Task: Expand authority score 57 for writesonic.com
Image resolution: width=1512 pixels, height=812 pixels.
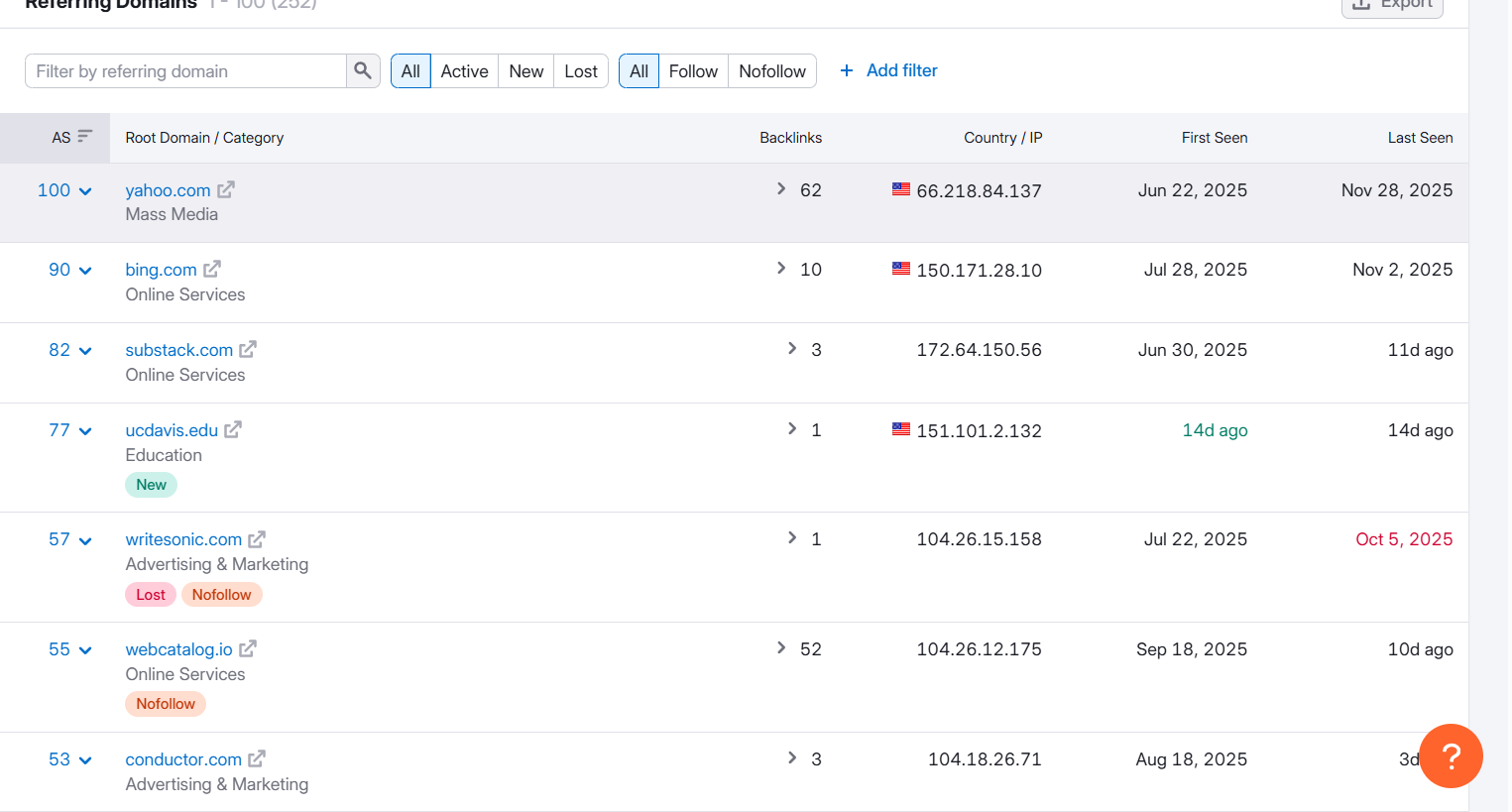Action: point(70,539)
